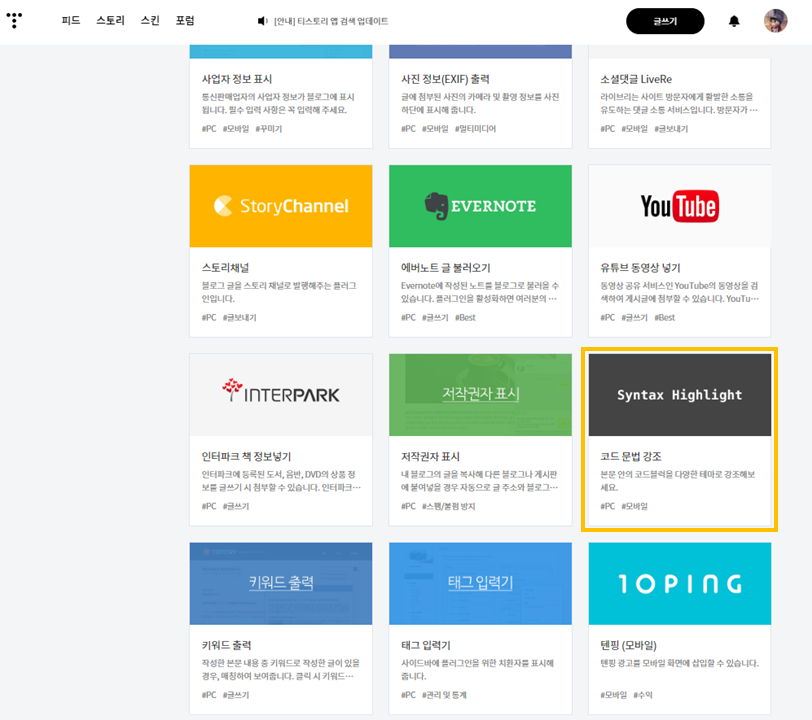Image resolution: width=812 pixels, height=720 pixels.
Task: Open the 코드 문법 강조 title
Action: tap(631, 456)
